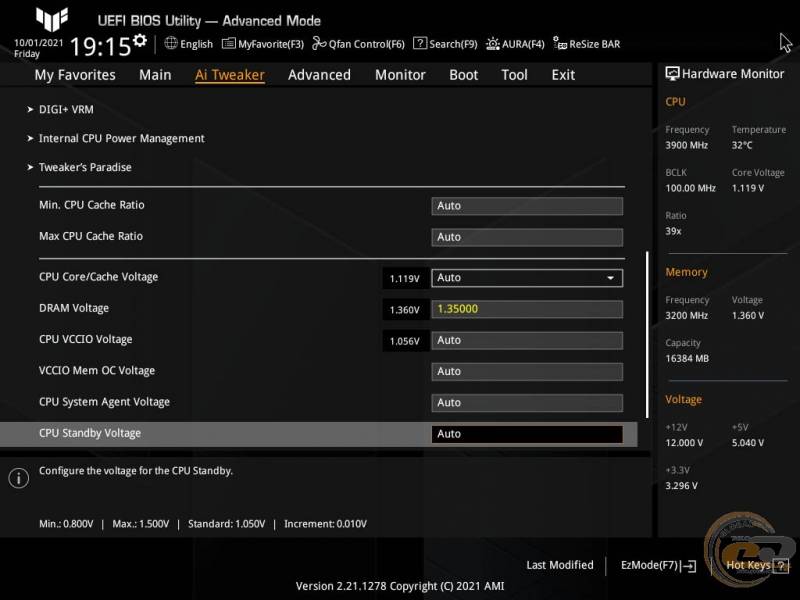Open the Tool tab
The image size is (800, 600).
[514, 75]
